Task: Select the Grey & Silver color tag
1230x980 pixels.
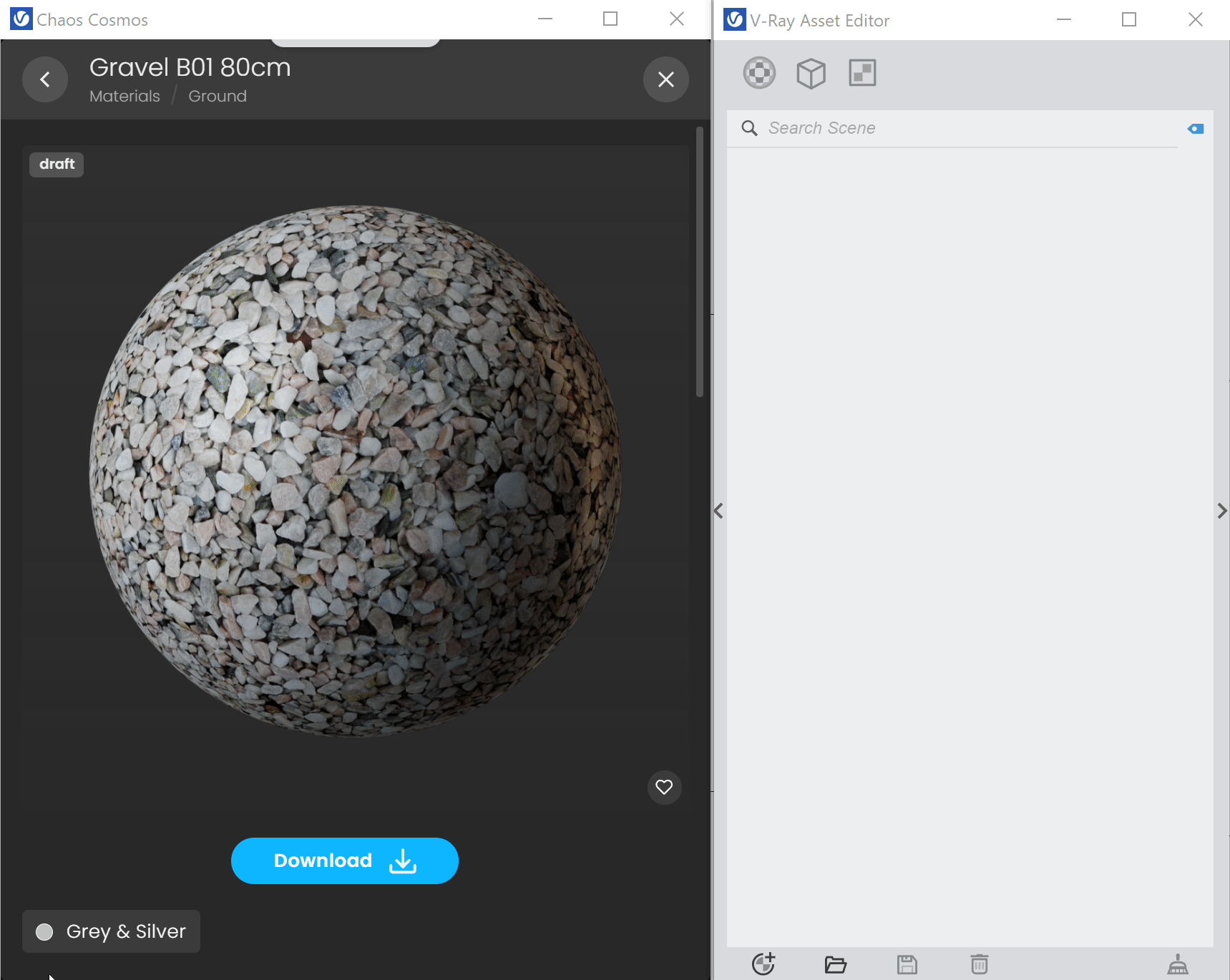Action: 111,931
